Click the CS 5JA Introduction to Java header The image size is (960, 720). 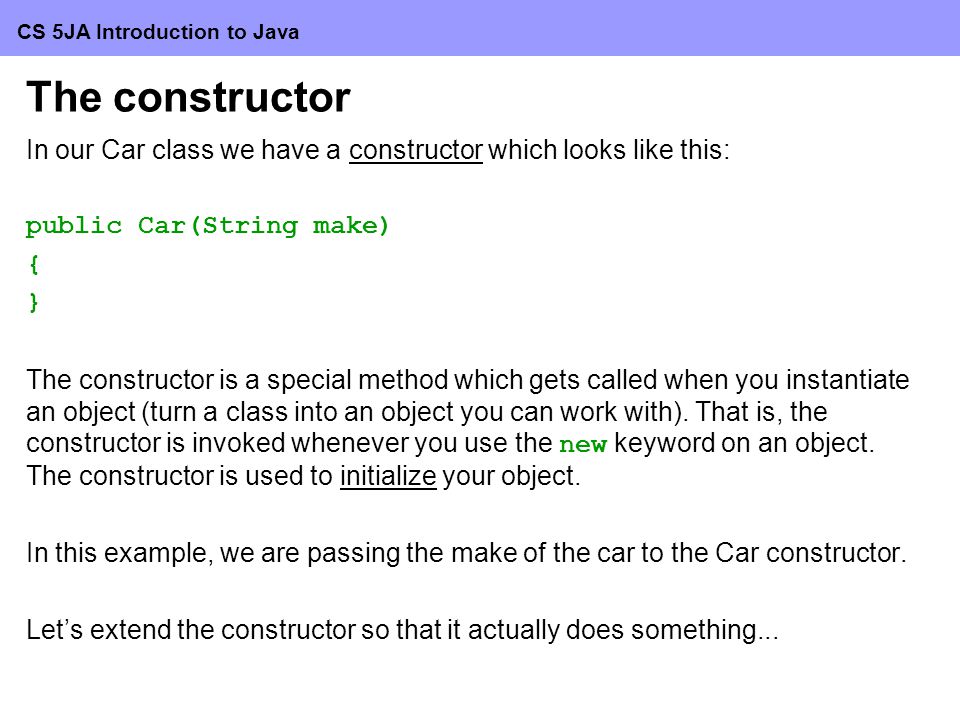[158, 31]
